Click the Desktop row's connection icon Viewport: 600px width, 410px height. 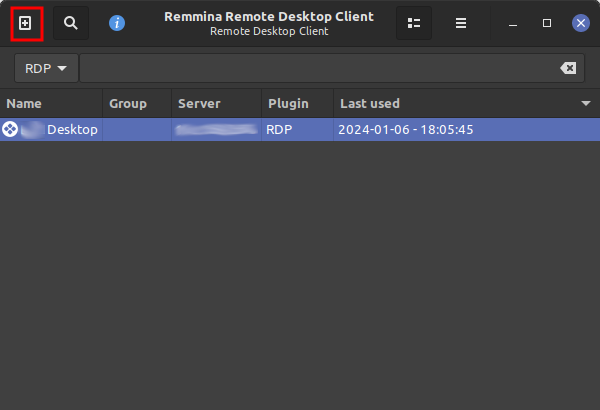coord(10,129)
